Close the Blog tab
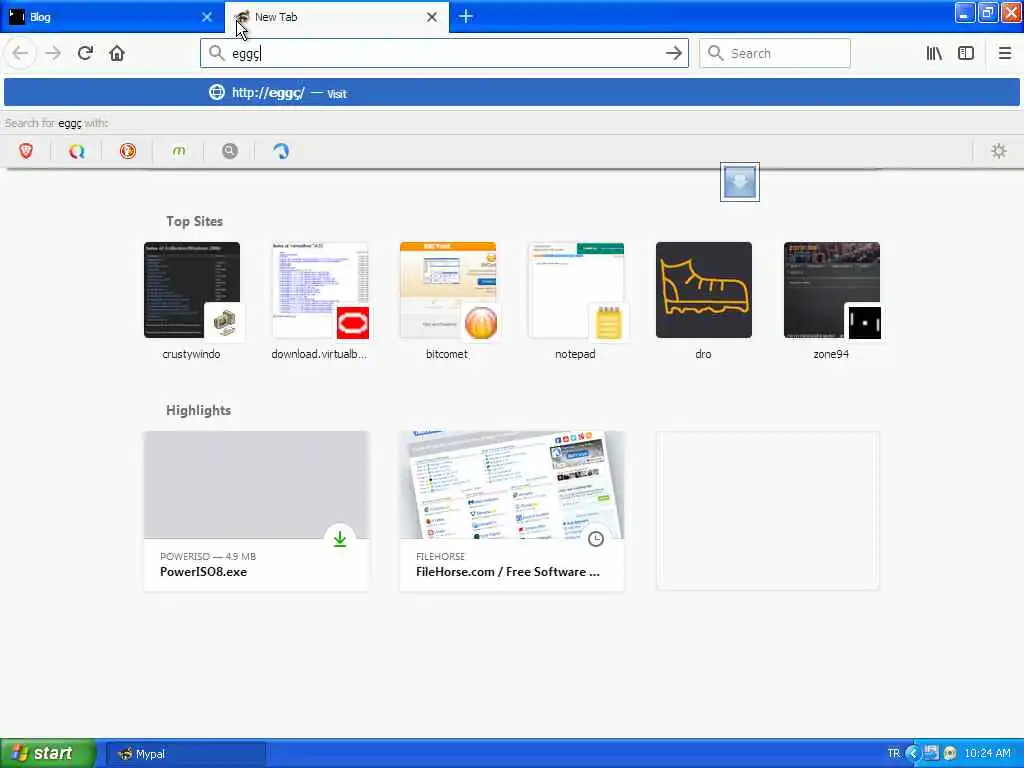The height and width of the screenshot is (768, 1024). (207, 17)
